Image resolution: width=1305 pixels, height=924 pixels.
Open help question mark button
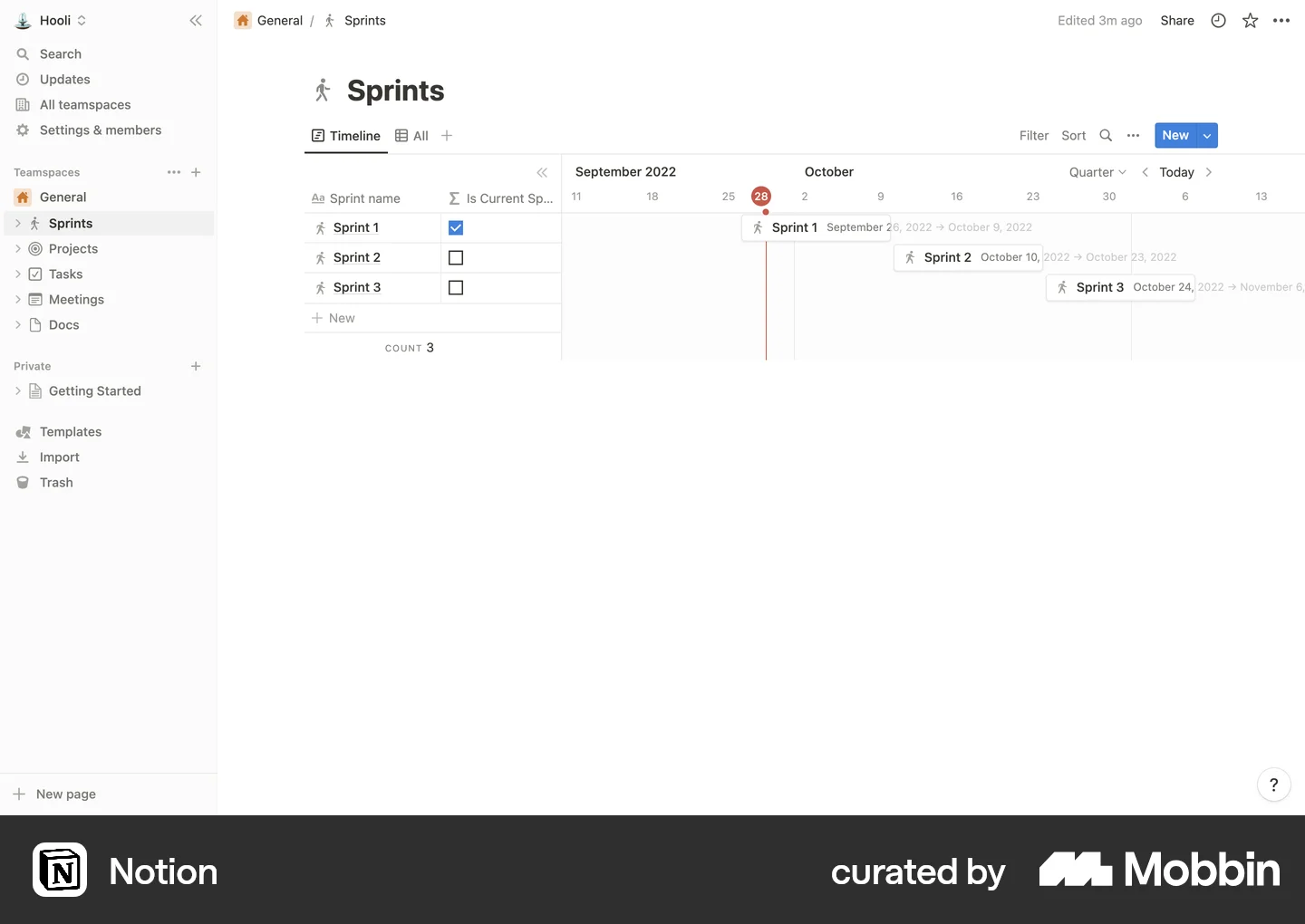pos(1273,784)
